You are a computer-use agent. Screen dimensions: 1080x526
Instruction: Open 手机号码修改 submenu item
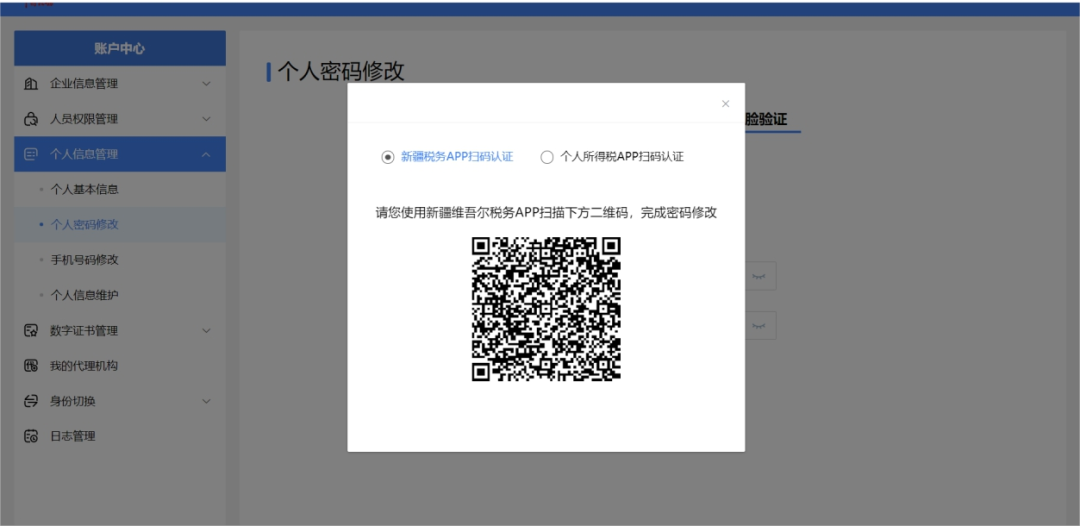point(120,260)
